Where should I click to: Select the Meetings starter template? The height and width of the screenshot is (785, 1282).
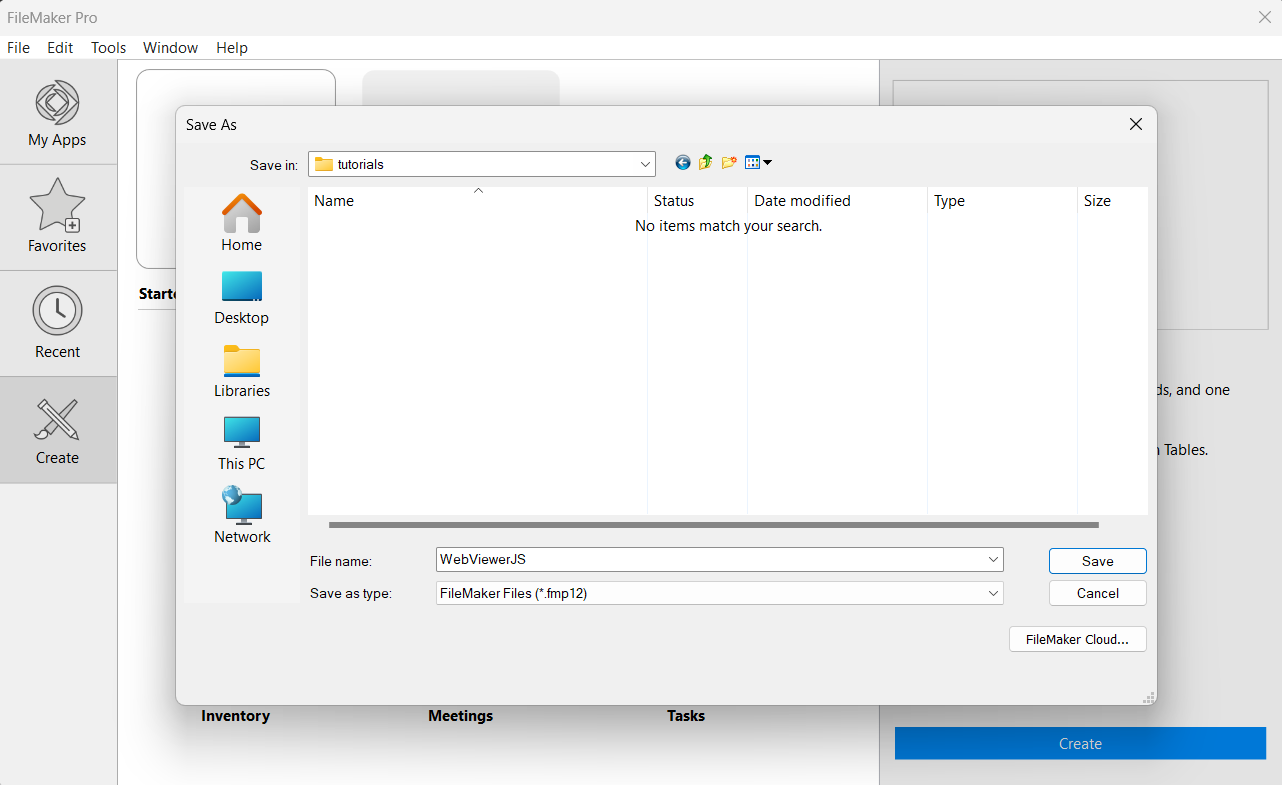click(x=460, y=716)
